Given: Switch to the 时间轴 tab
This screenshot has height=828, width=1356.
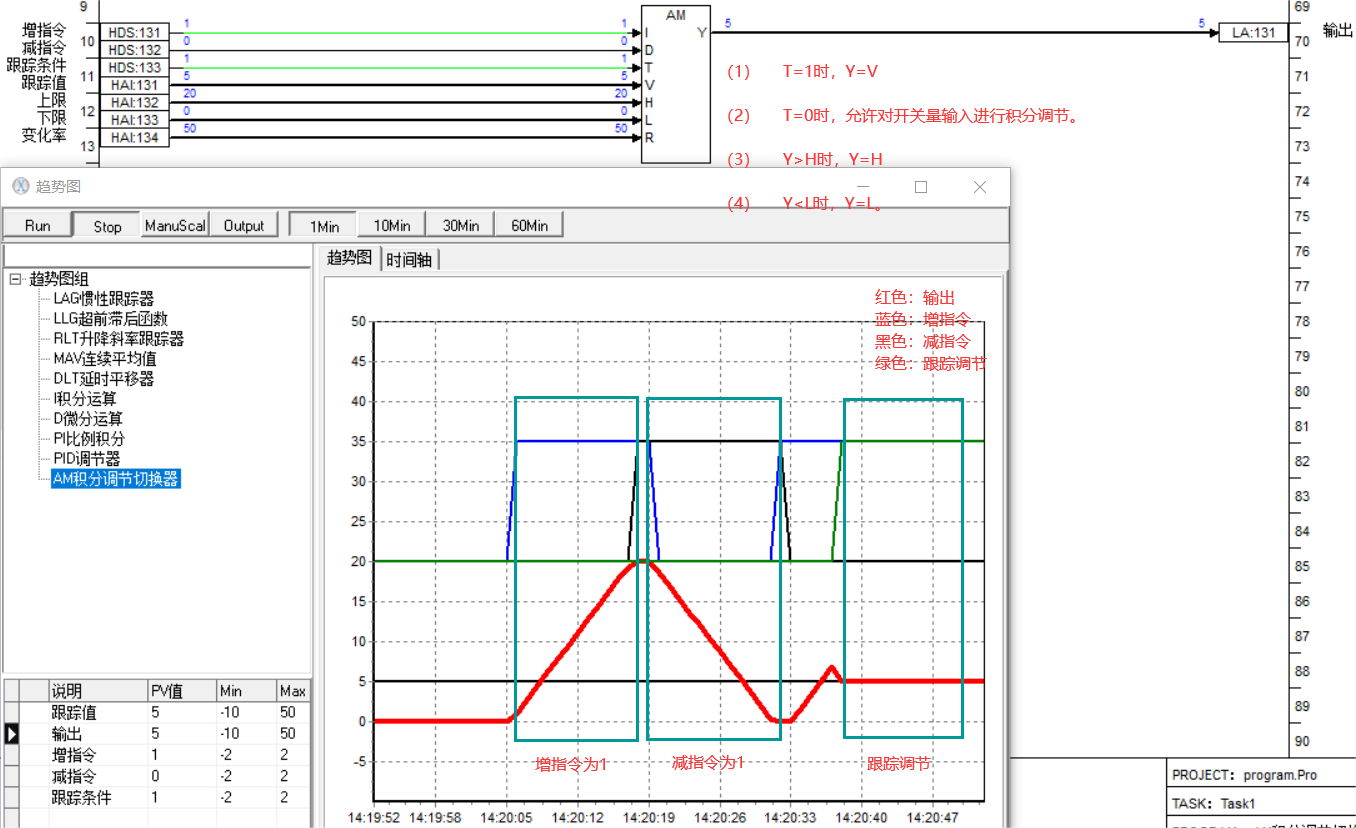Looking at the screenshot, I should click(x=409, y=259).
